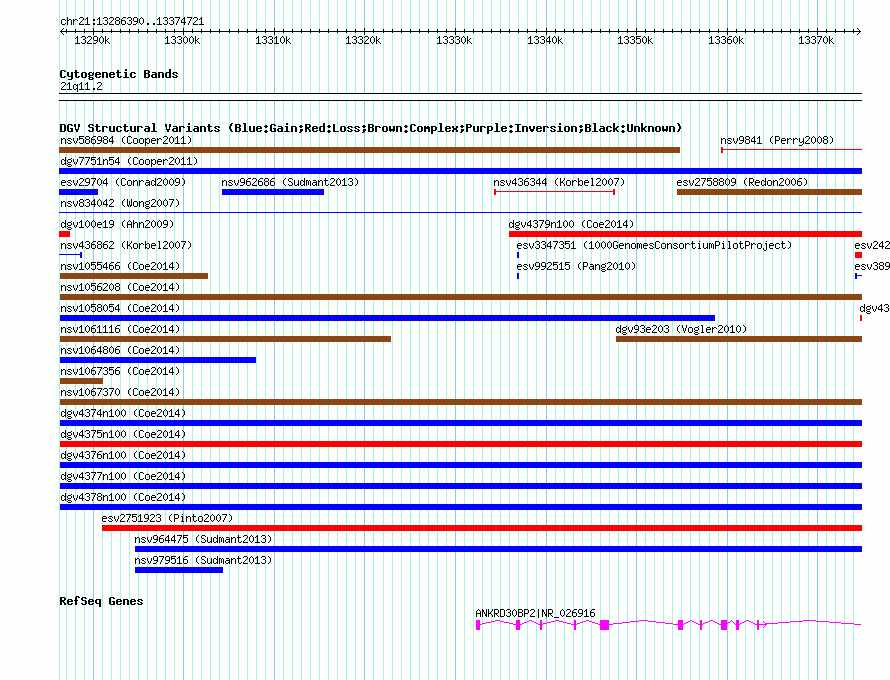Click the 13350k ruler tick label
Image resolution: width=890 pixels, height=680 pixels.
(635, 40)
